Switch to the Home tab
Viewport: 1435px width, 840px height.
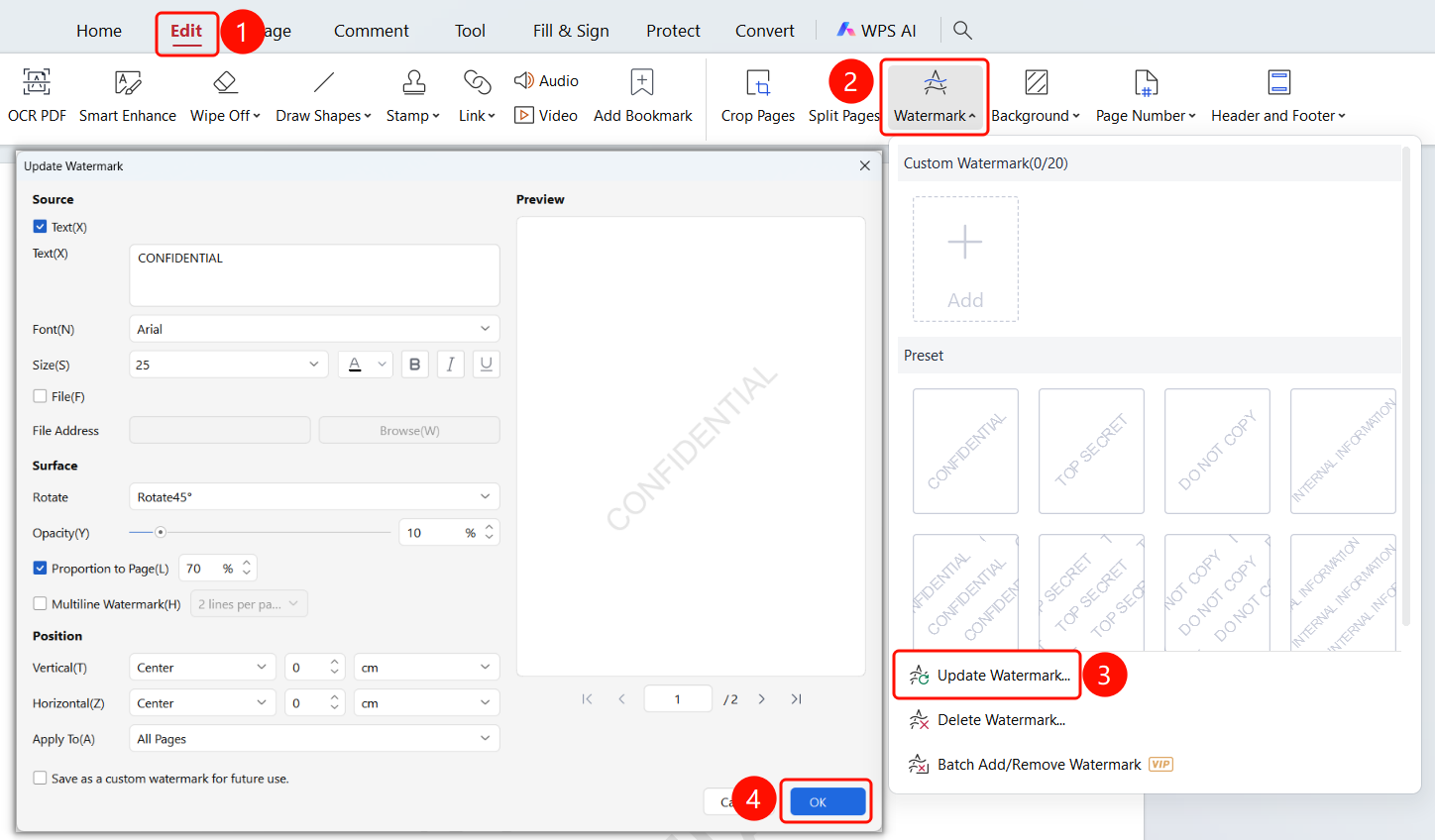click(x=99, y=31)
